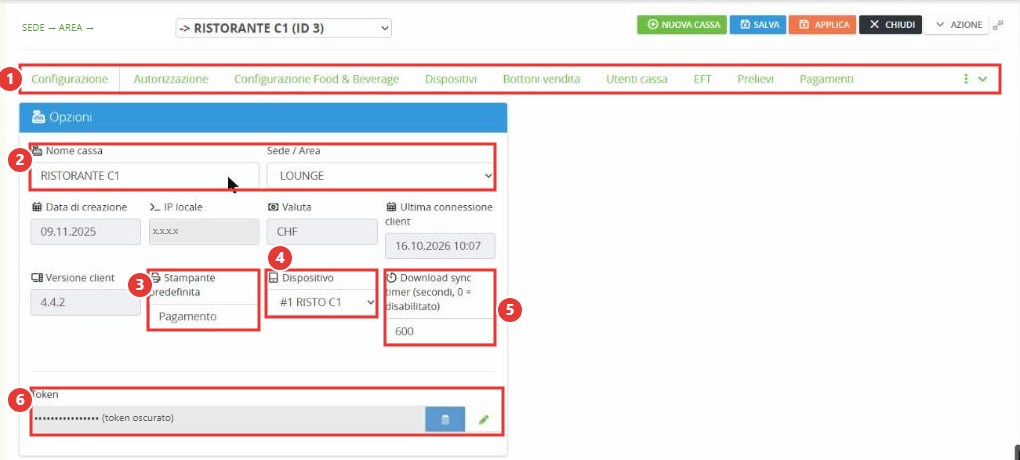
Task: Click the Opzioni panel header icon
Action: point(37,118)
